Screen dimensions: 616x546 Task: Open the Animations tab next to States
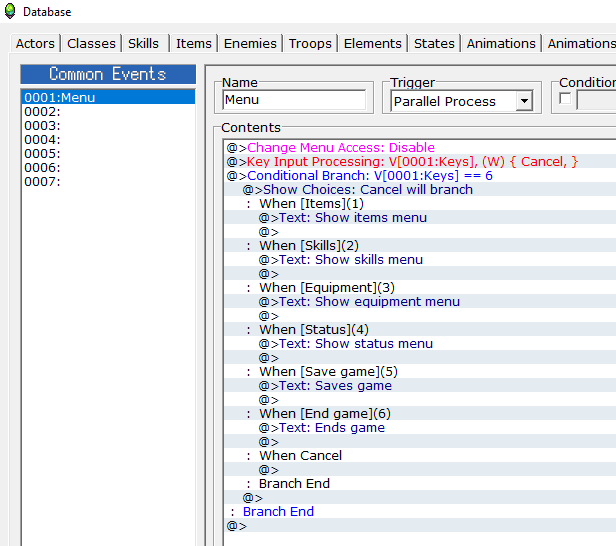(x=501, y=44)
